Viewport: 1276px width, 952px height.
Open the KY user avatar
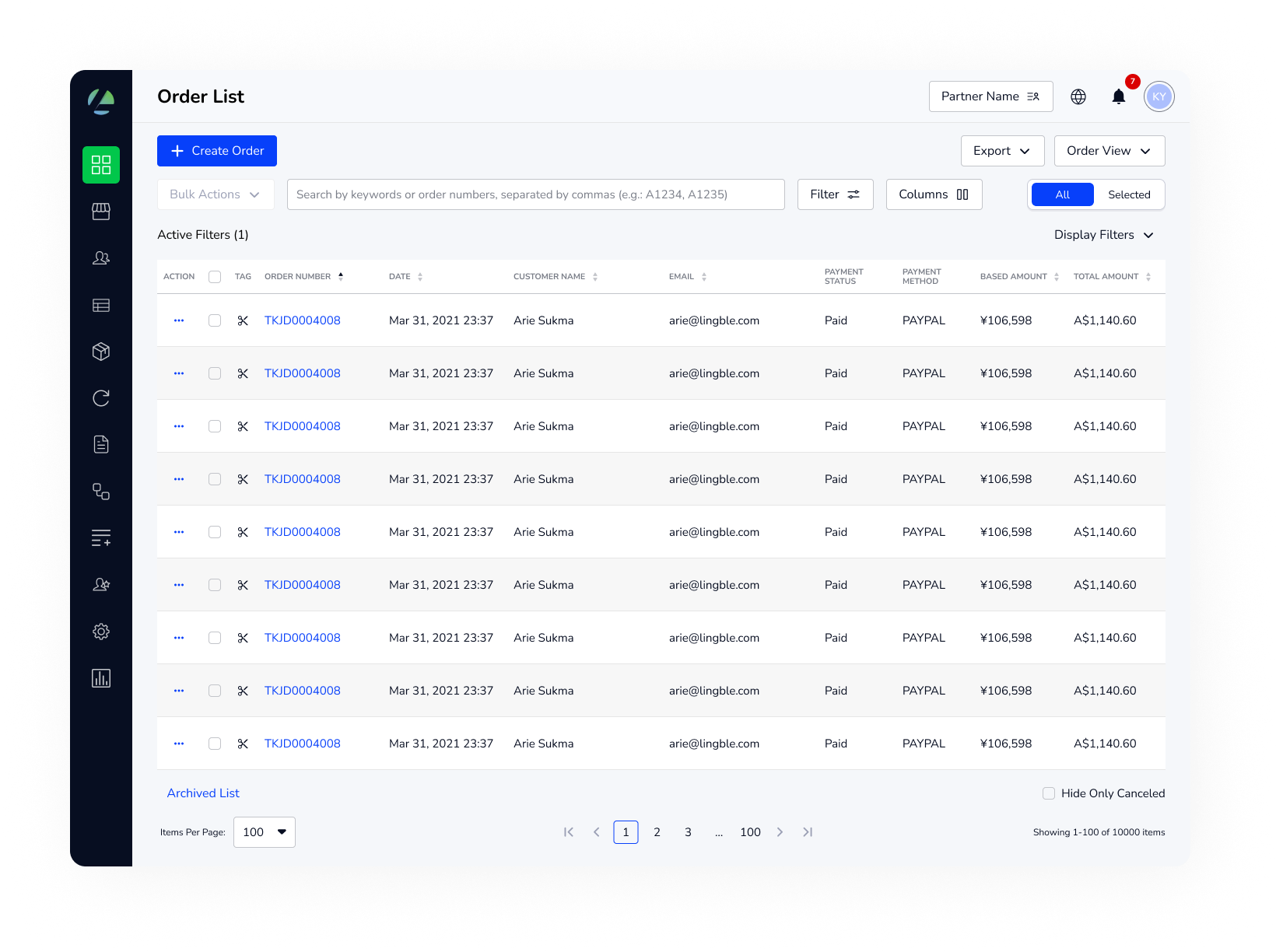click(1159, 96)
